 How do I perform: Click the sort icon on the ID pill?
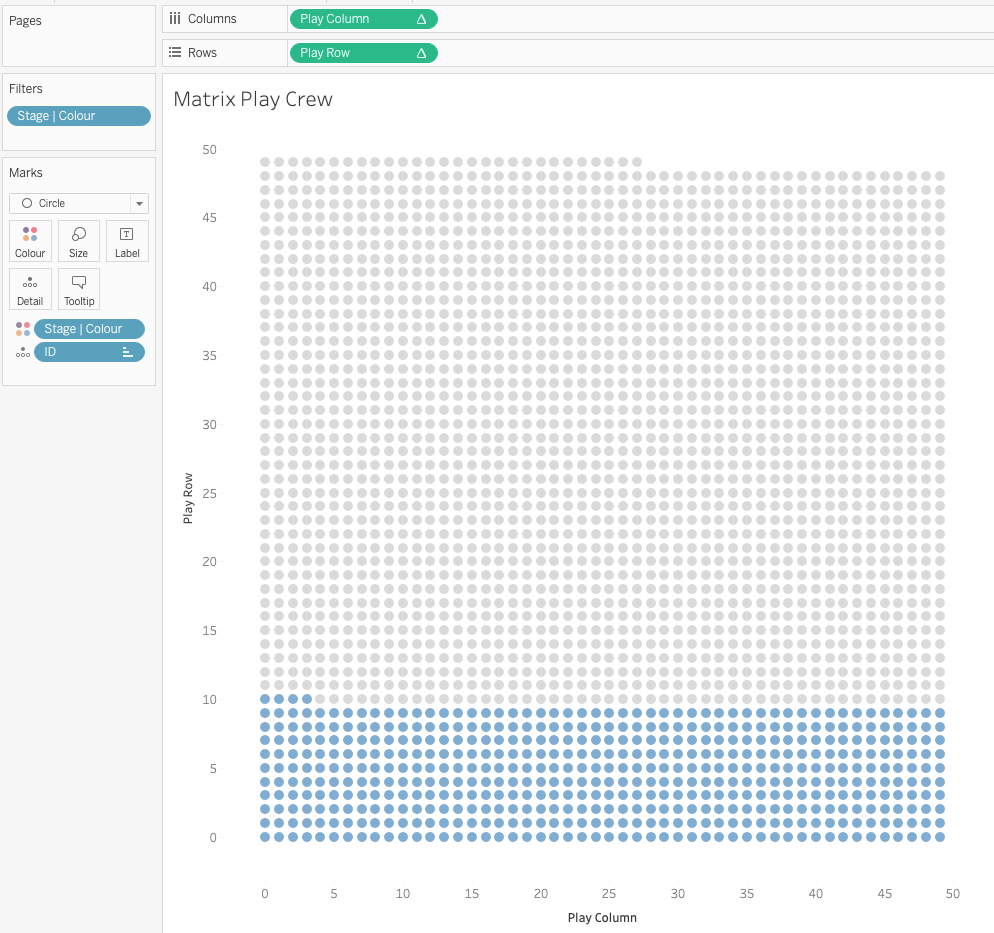point(127,352)
